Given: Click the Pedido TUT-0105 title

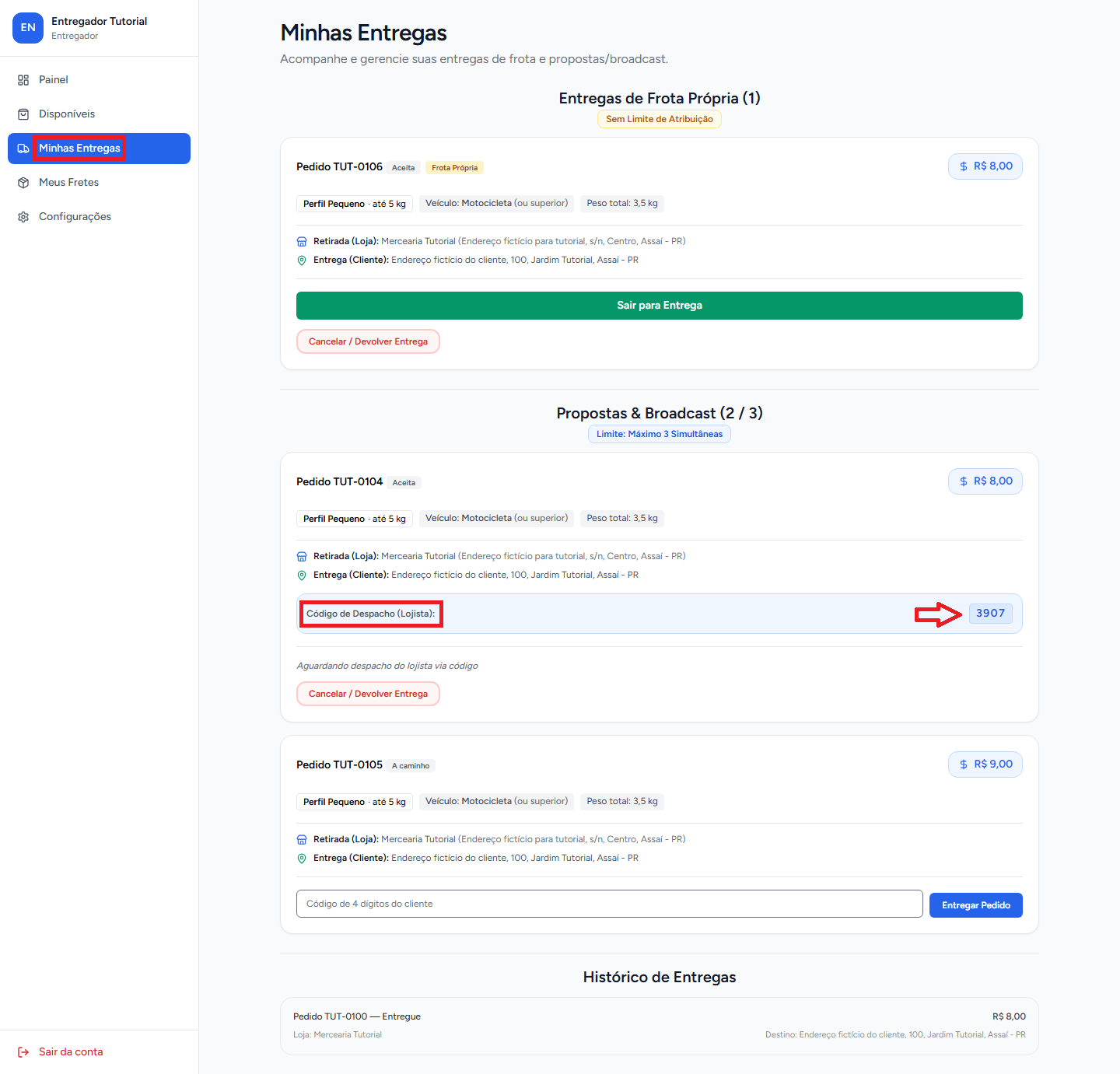Looking at the screenshot, I should pyautogui.click(x=339, y=764).
